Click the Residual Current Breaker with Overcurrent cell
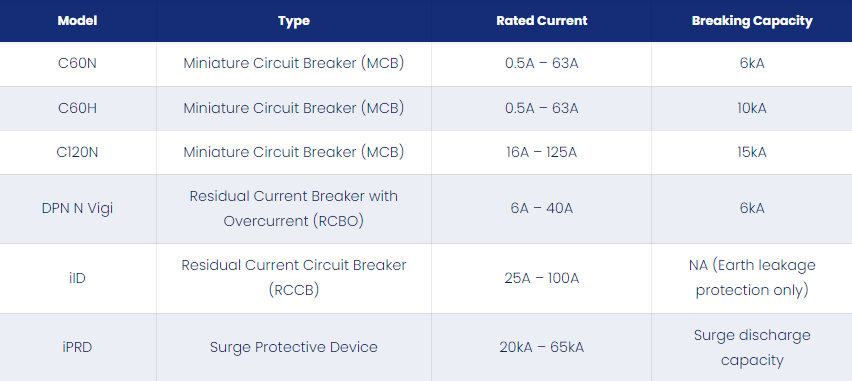The width and height of the screenshot is (852, 381). 294,209
